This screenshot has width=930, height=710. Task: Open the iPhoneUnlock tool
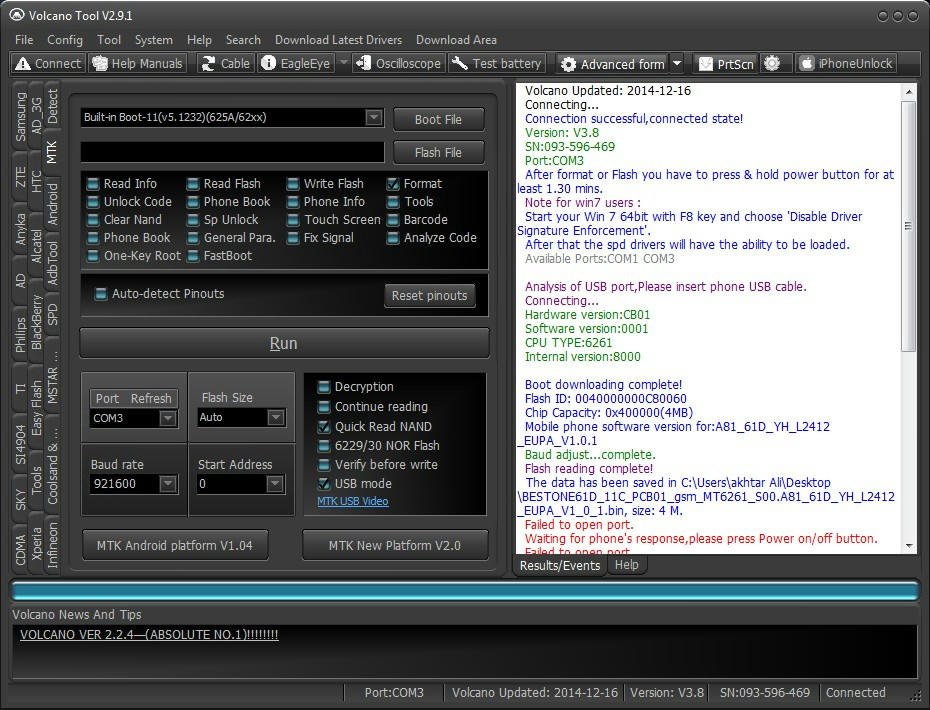(x=846, y=63)
